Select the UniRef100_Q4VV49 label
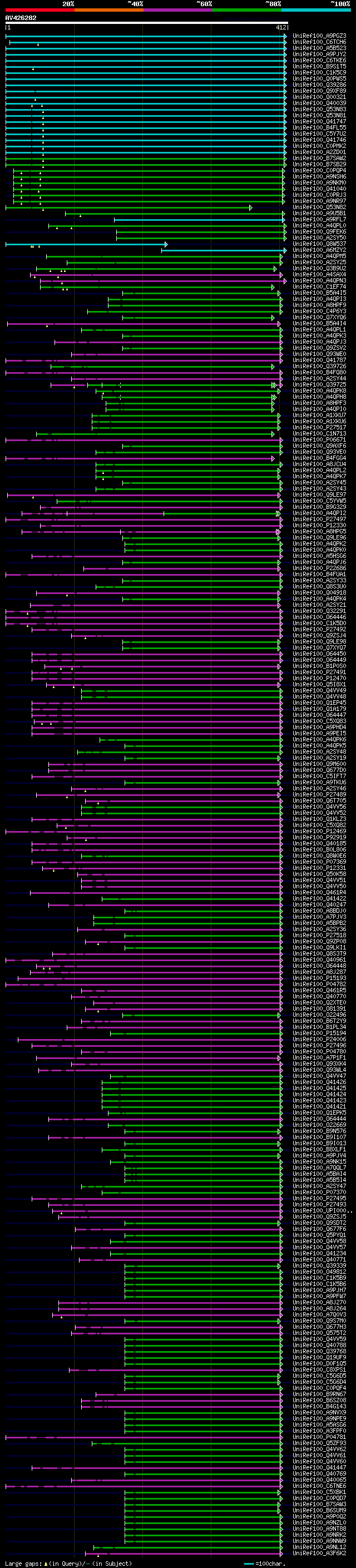 [x=319, y=690]
